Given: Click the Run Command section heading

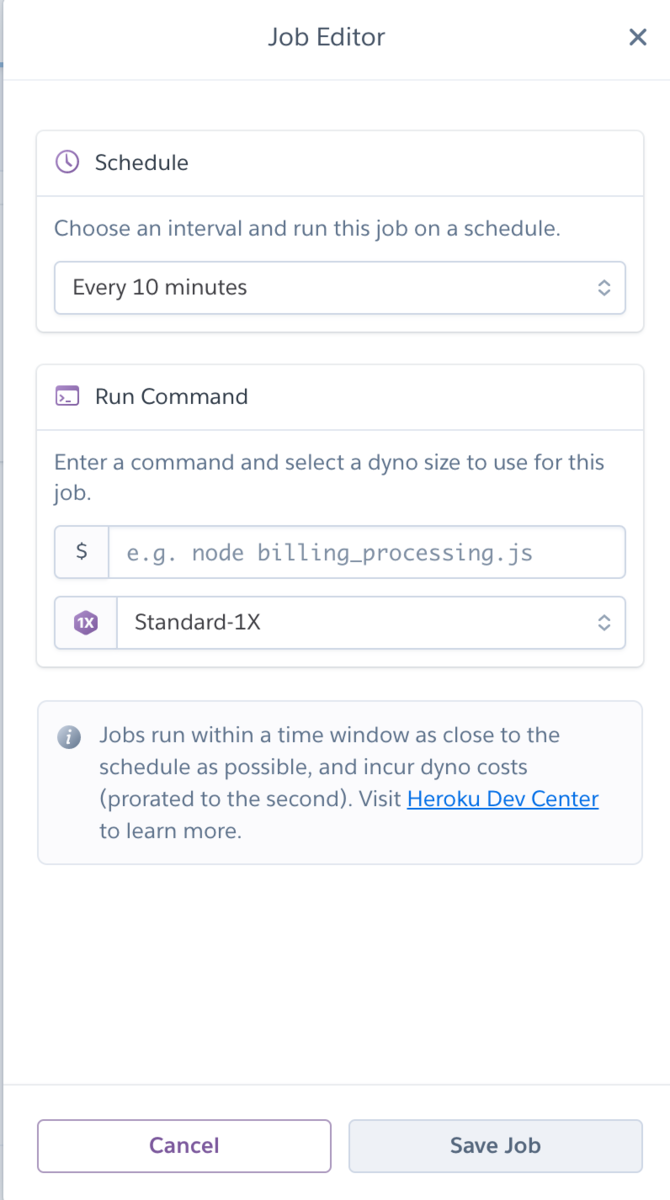Looking at the screenshot, I should (x=171, y=396).
